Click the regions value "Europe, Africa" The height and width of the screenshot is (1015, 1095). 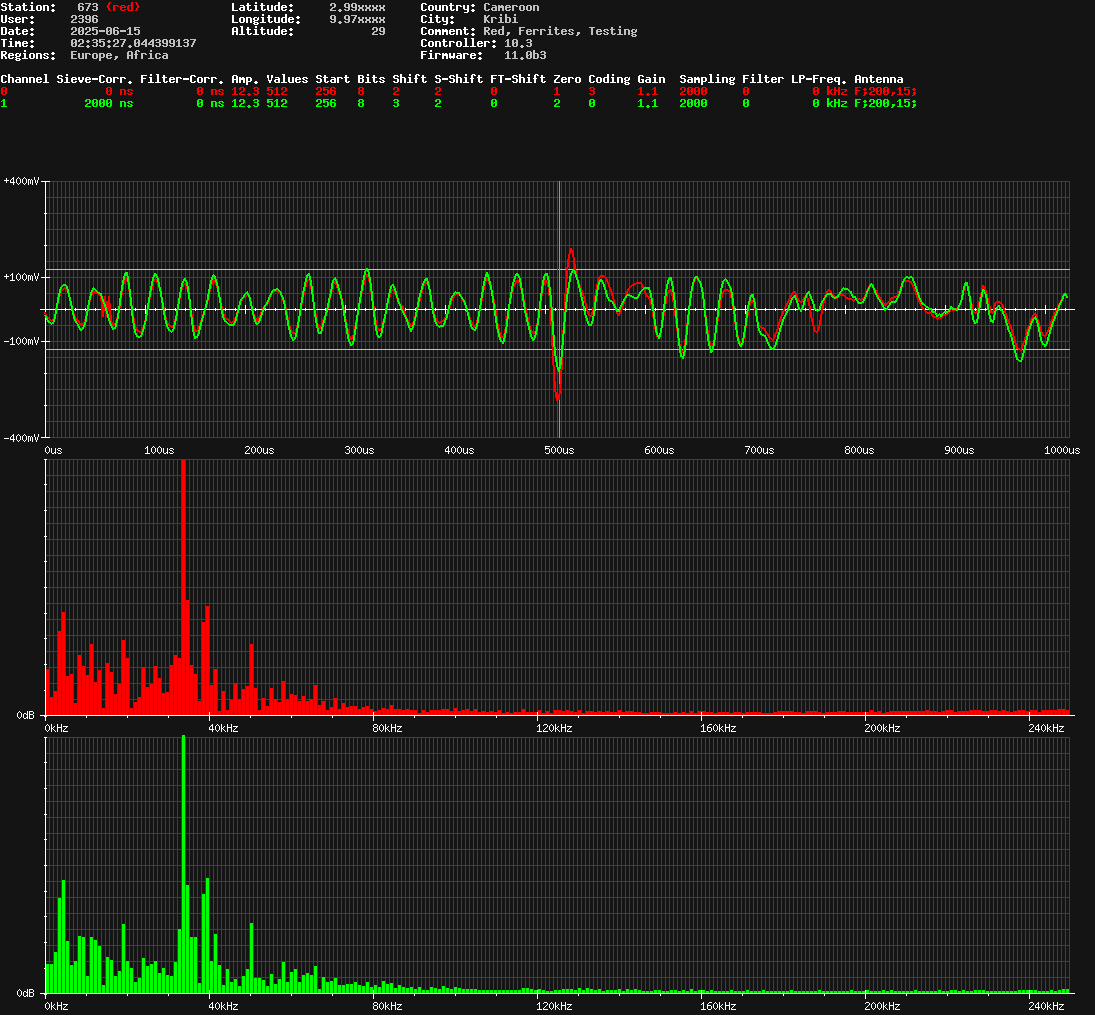pos(119,55)
